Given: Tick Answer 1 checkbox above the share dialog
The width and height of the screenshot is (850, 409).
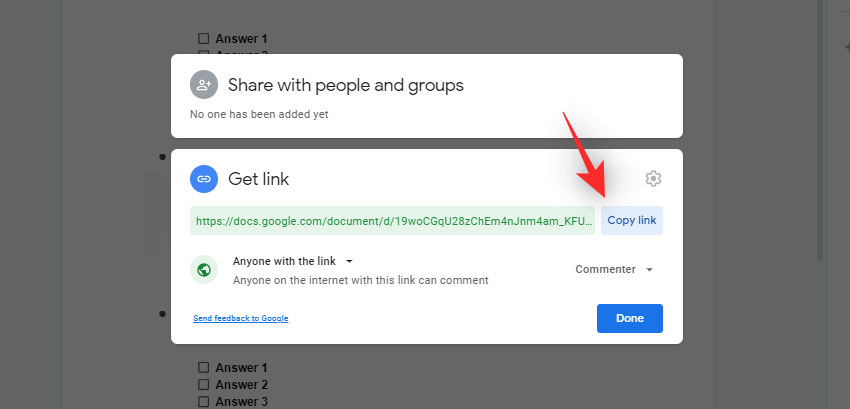Looking at the screenshot, I should pos(203,39).
